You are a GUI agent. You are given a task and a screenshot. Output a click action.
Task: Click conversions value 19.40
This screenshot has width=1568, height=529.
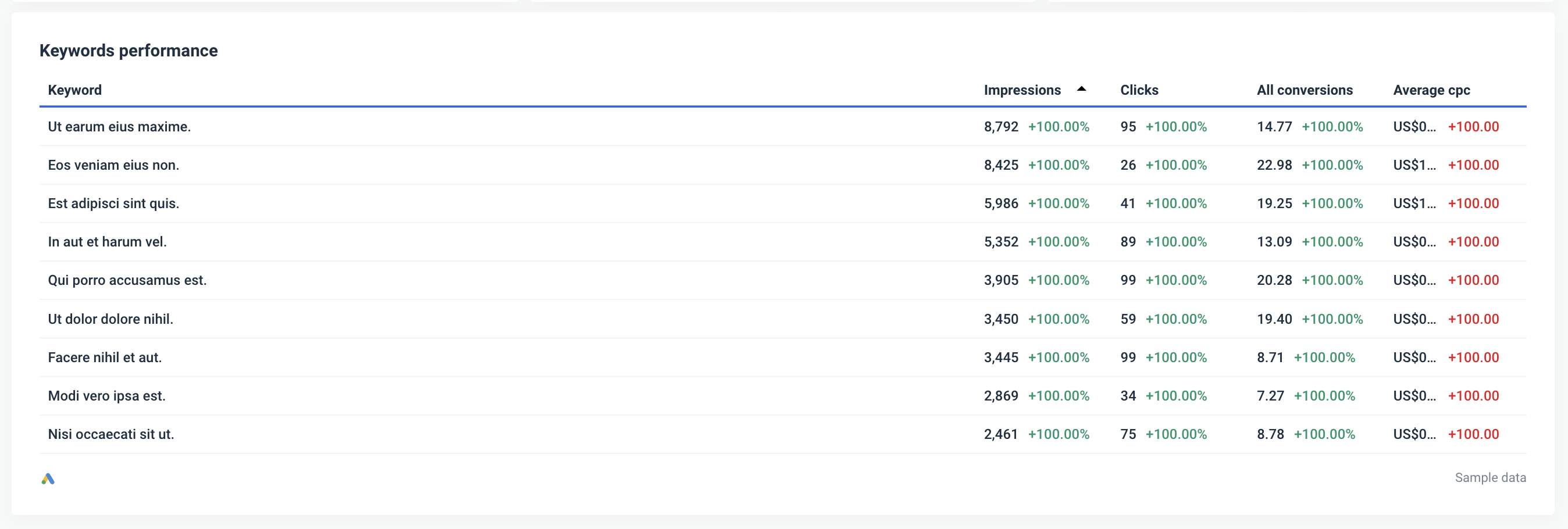point(1274,319)
